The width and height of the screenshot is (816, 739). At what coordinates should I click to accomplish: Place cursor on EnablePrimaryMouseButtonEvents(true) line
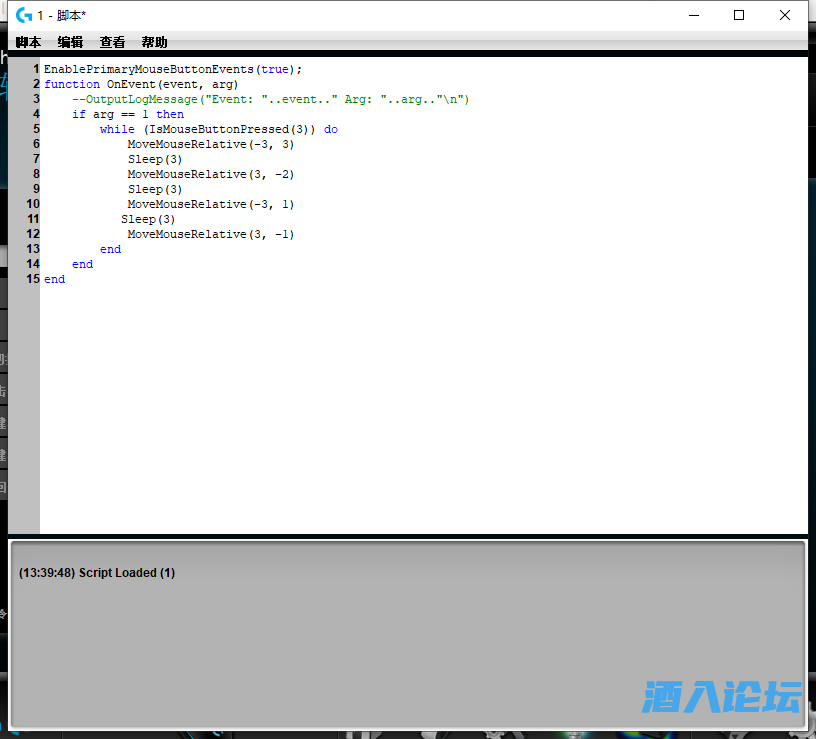[x=172, y=70]
